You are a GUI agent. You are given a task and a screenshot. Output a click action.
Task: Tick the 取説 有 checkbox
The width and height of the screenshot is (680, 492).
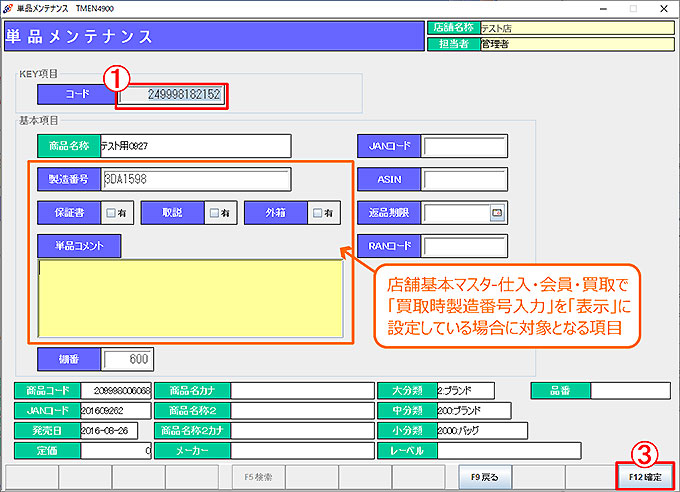tap(214, 213)
